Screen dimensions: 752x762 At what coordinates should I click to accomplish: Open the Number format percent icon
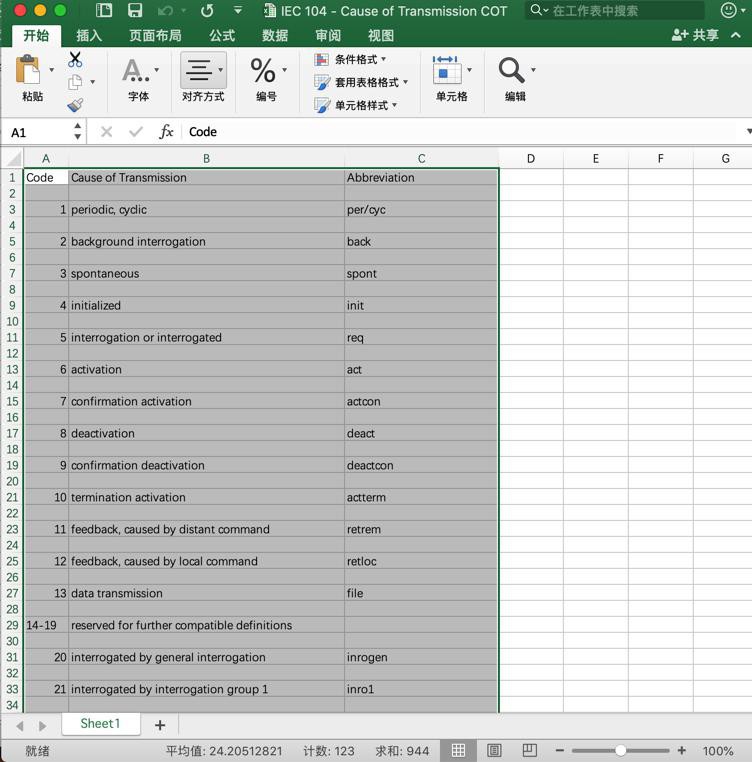click(x=262, y=71)
